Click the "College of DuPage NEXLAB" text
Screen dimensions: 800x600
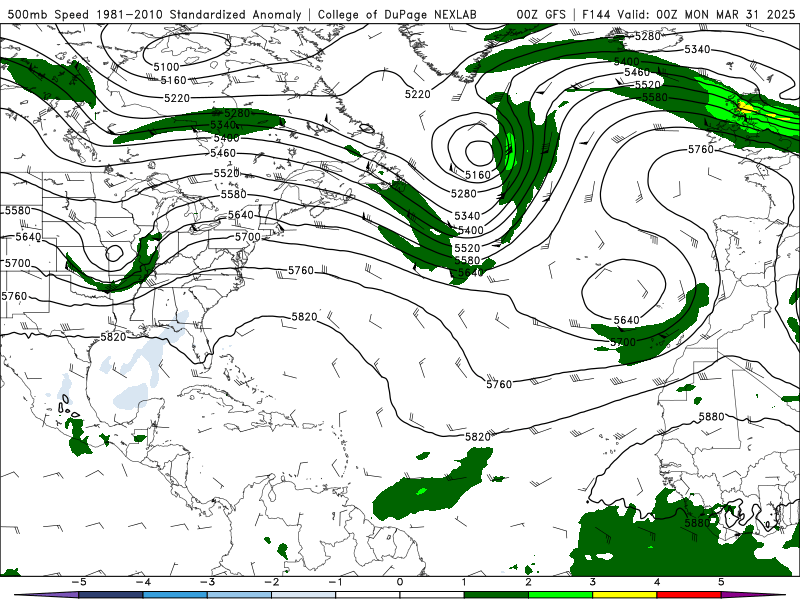[x=397, y=14]
